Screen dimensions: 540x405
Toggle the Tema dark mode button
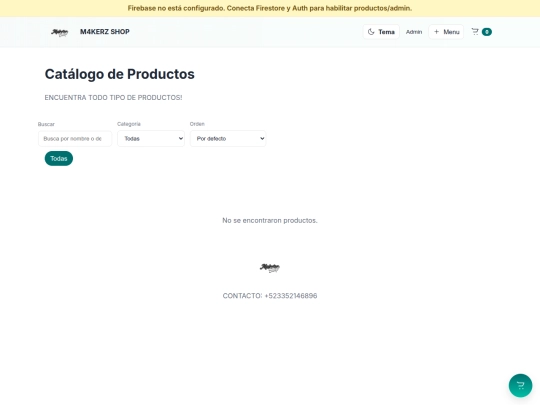381,32
